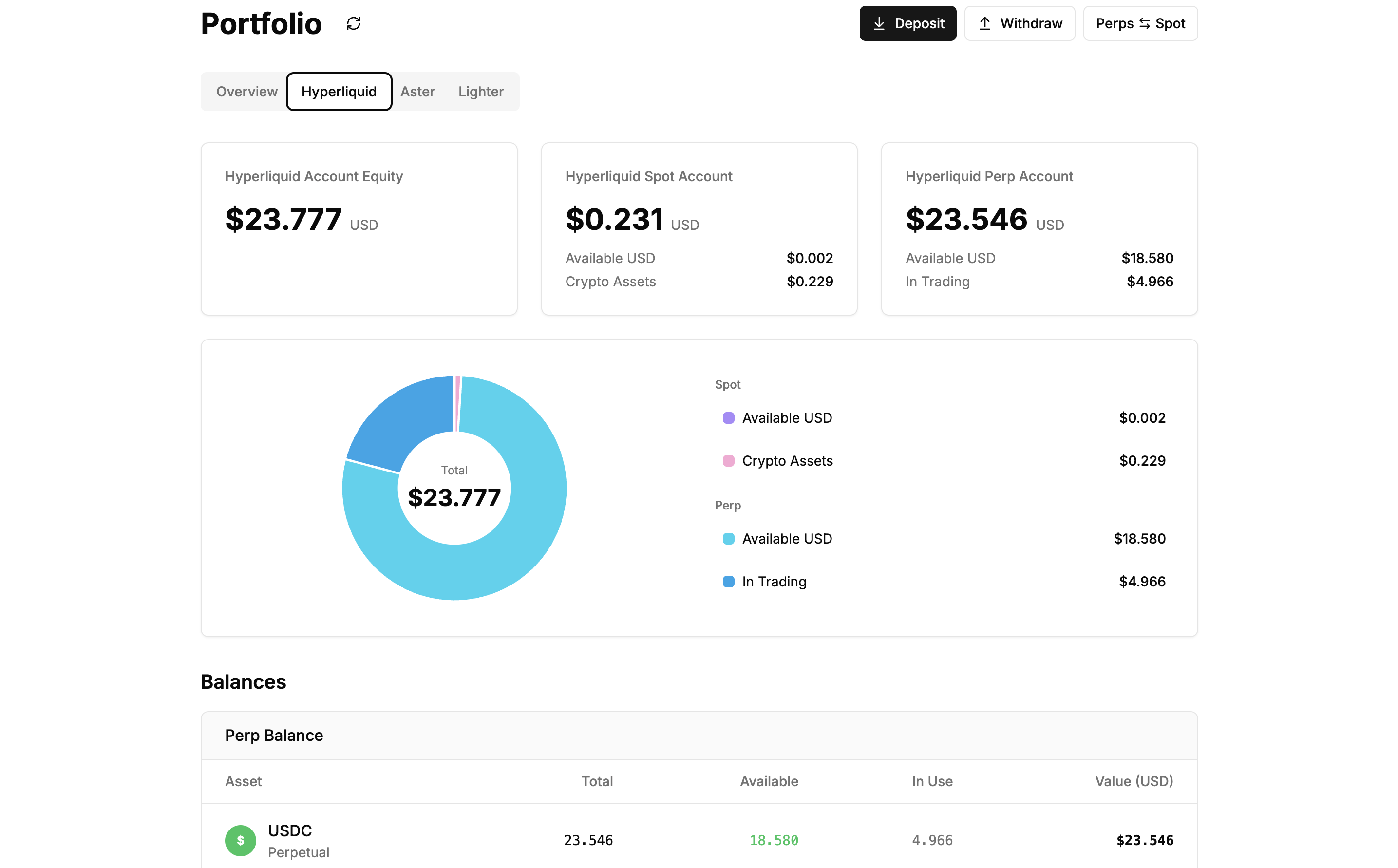1398x868 pixels.
Task: Click the Deposit button
Action: [907, 23]
